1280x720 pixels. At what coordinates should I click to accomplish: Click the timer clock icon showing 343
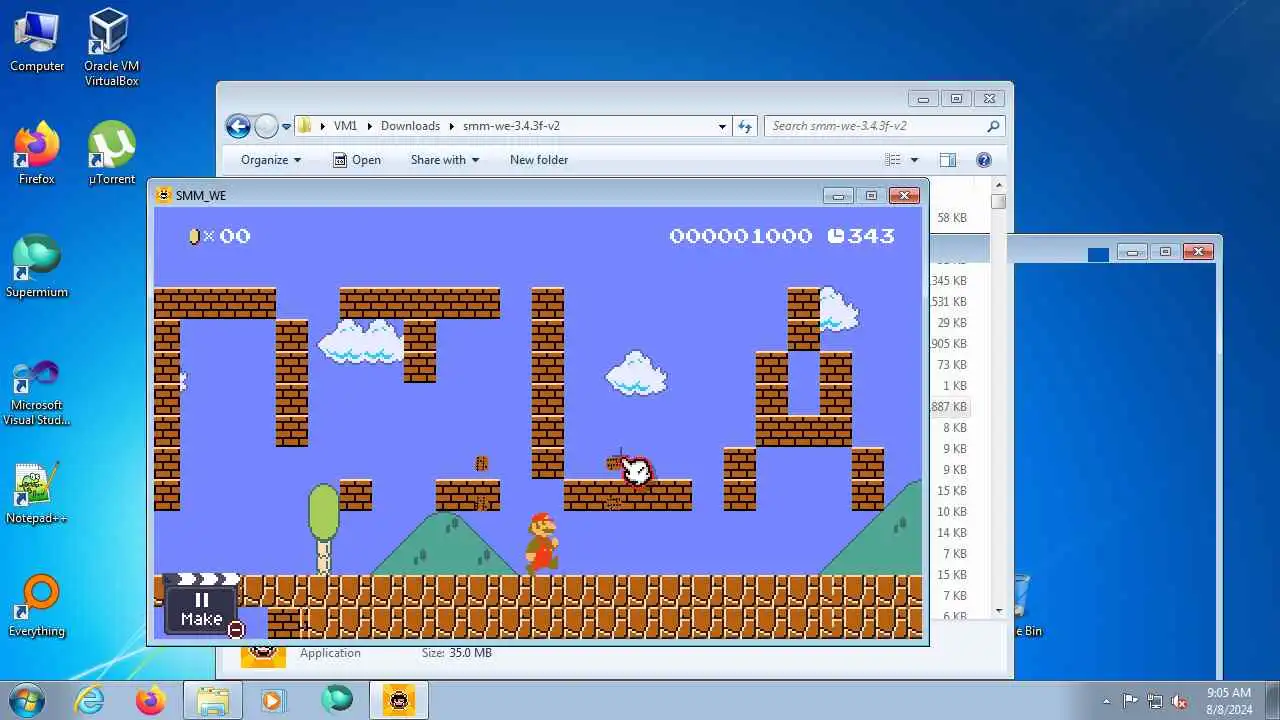(836, 236)
